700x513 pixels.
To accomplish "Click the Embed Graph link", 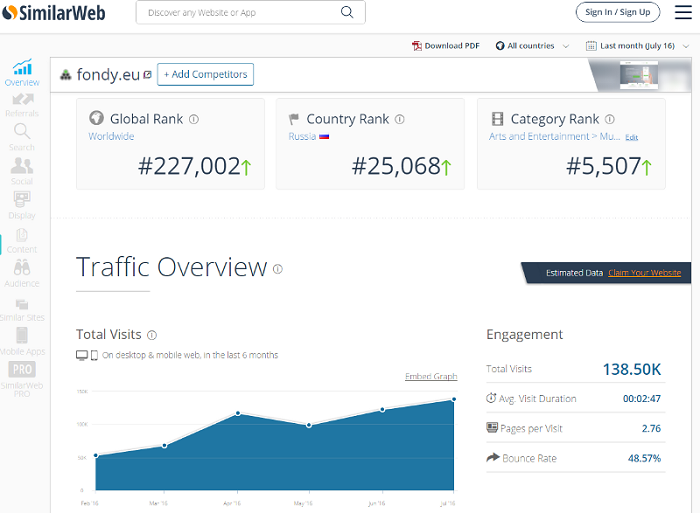I will (x=431, y=376).
